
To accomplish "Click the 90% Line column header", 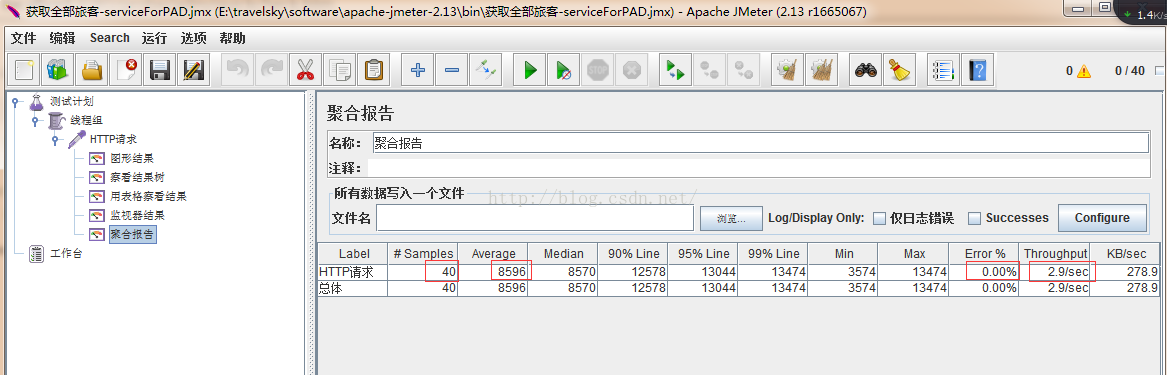I will [x=633, y=254].
